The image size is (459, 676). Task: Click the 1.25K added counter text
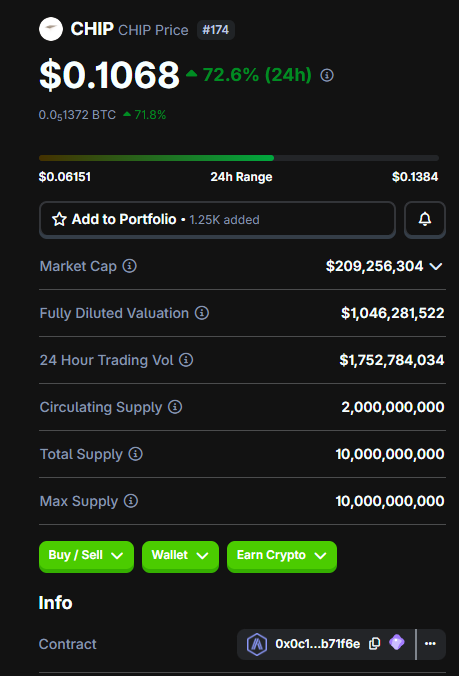coord(225,220)
